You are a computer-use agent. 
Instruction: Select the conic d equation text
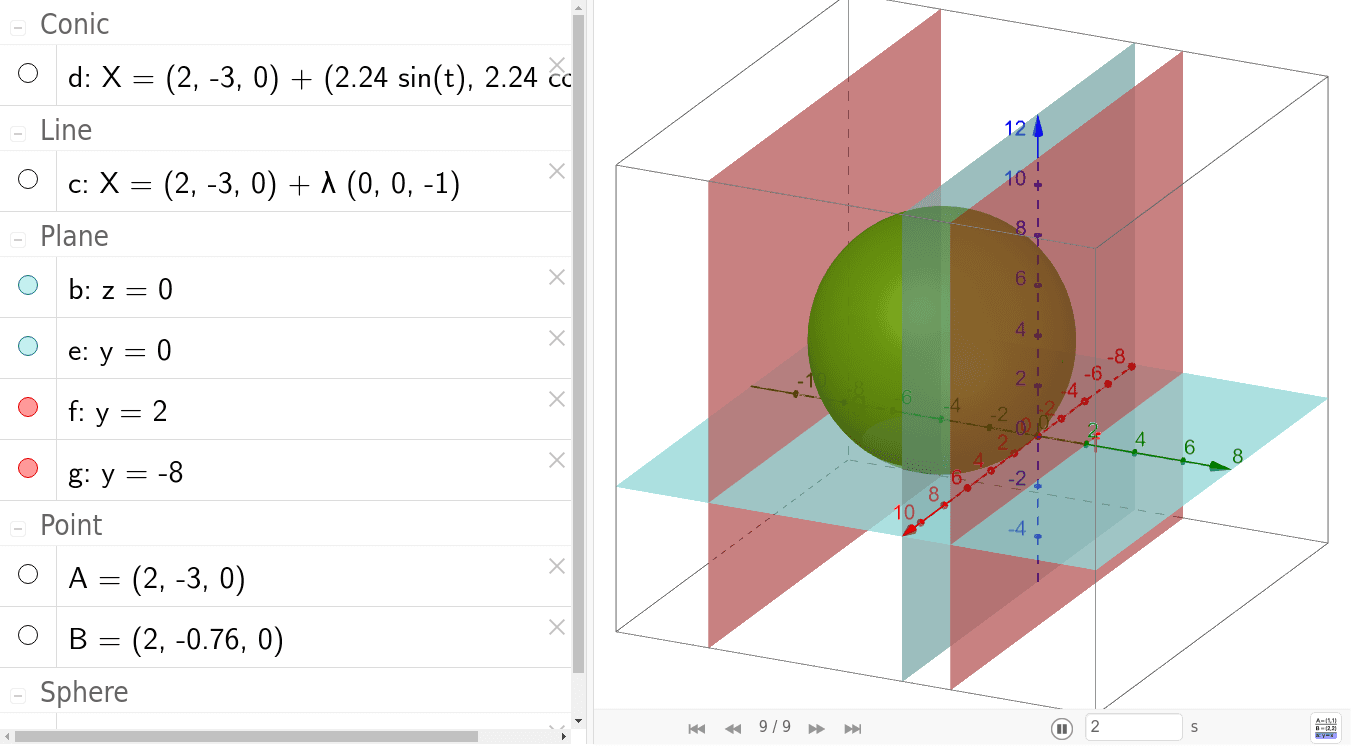[x=319, y=78]
